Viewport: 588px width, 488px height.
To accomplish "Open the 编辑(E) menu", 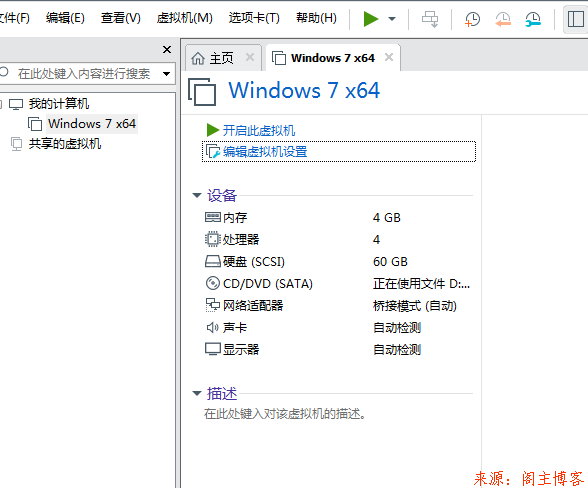I will pos(65,18).
